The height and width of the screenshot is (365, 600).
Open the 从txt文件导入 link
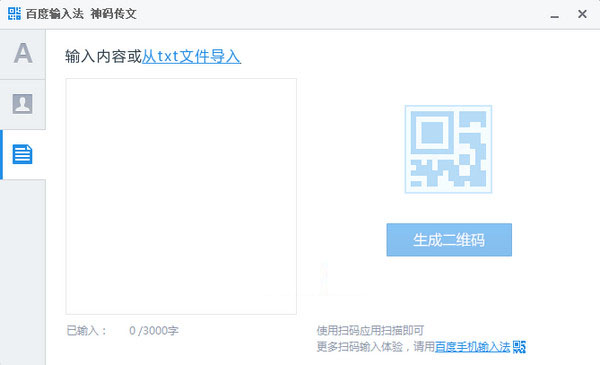click(191, 57)
